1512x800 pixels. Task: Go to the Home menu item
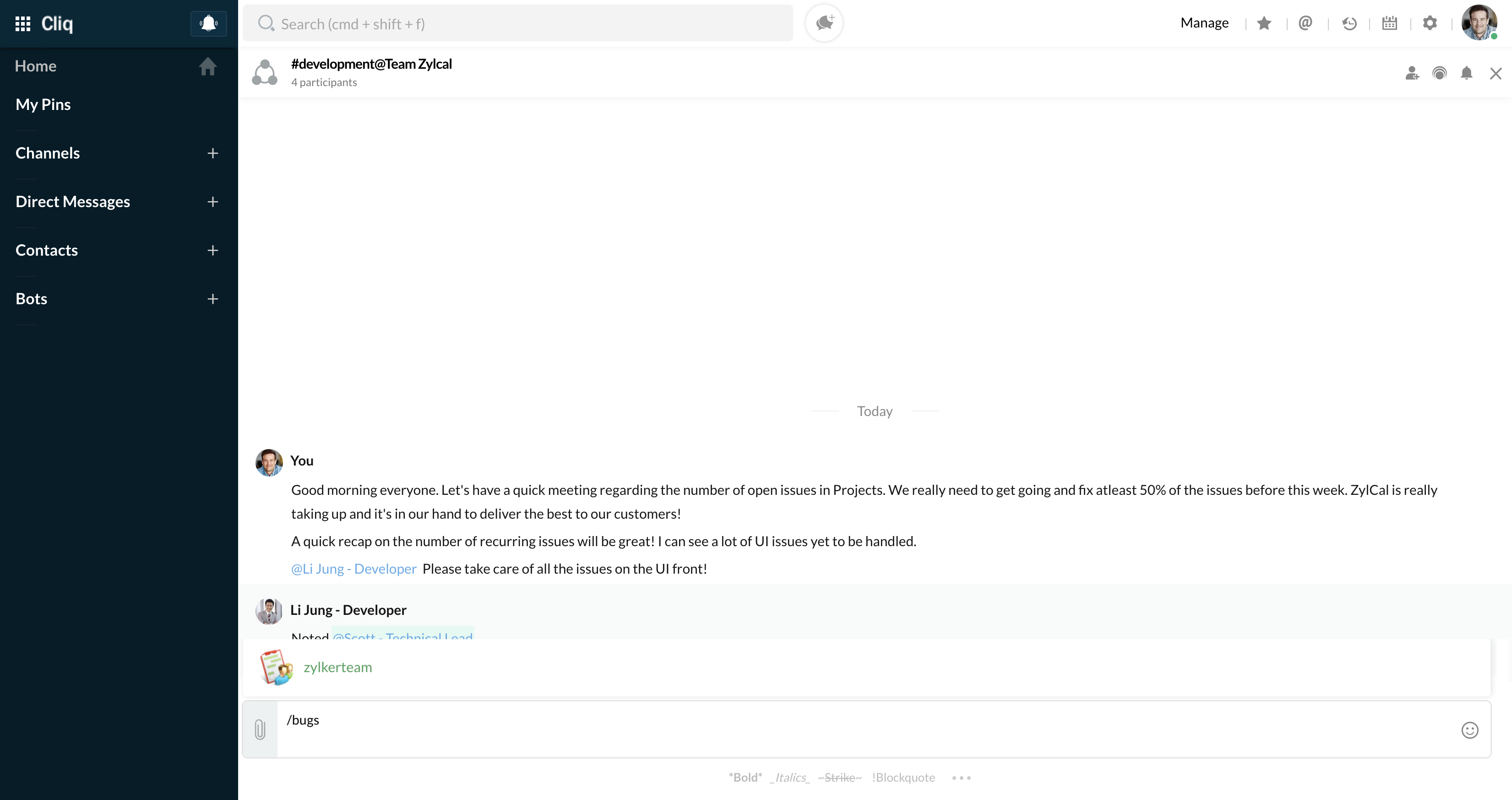coord(36,66)
